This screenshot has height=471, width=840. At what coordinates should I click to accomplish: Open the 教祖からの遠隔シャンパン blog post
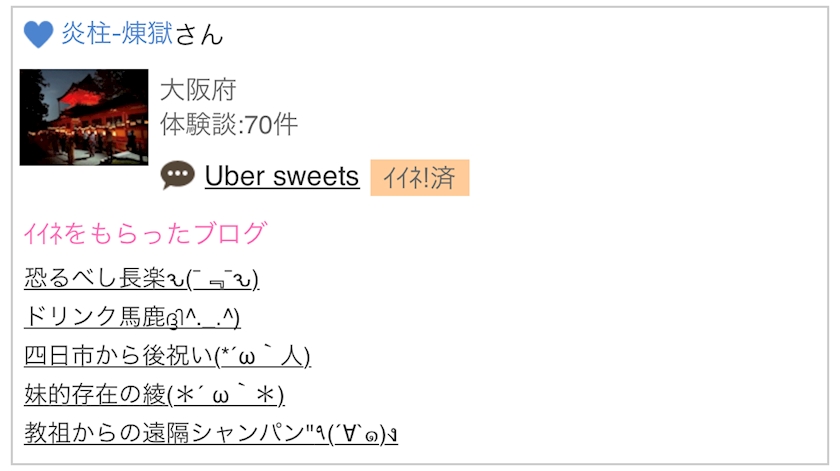point(163,434)
